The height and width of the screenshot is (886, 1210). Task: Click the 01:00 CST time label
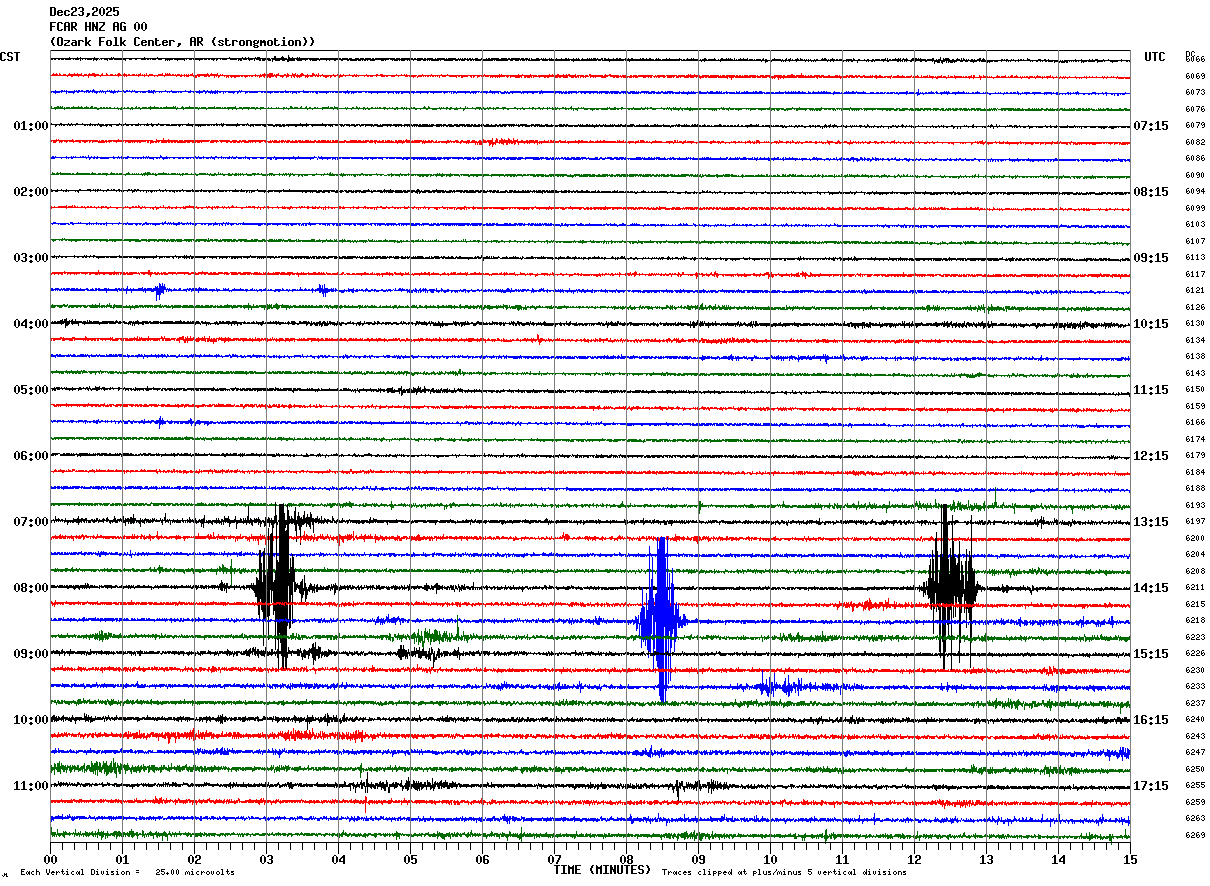click(31, 126)
